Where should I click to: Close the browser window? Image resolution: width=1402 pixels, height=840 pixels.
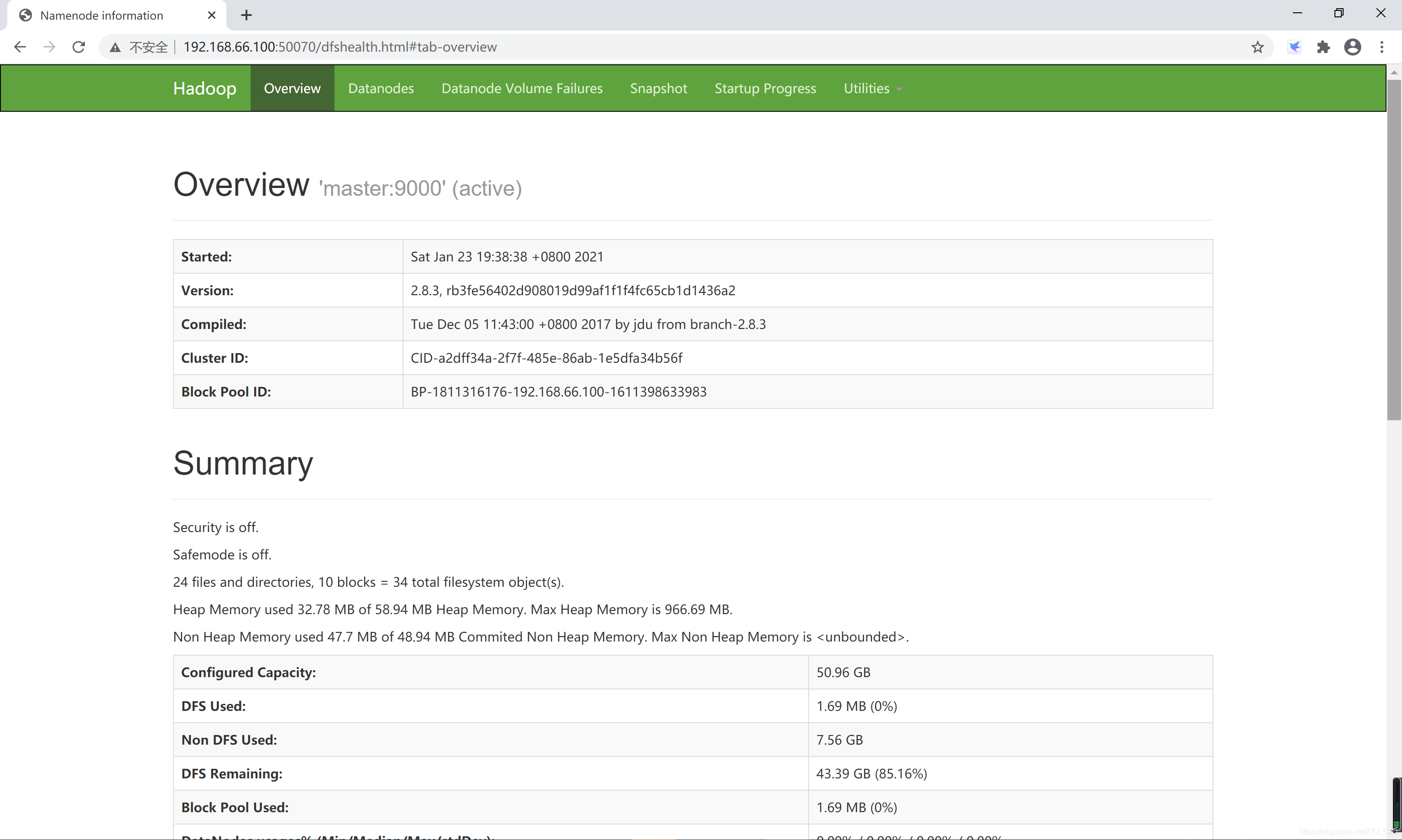click(x=1381, y=13)
